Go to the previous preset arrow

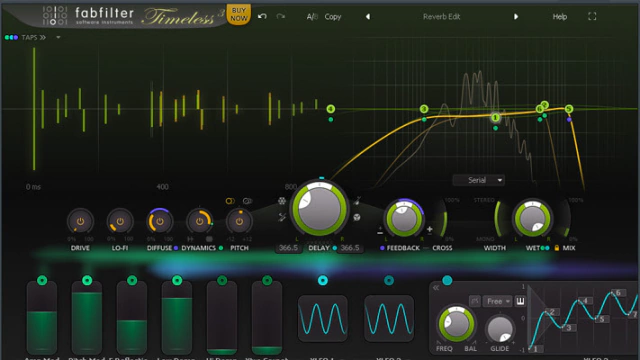(368, 16)
